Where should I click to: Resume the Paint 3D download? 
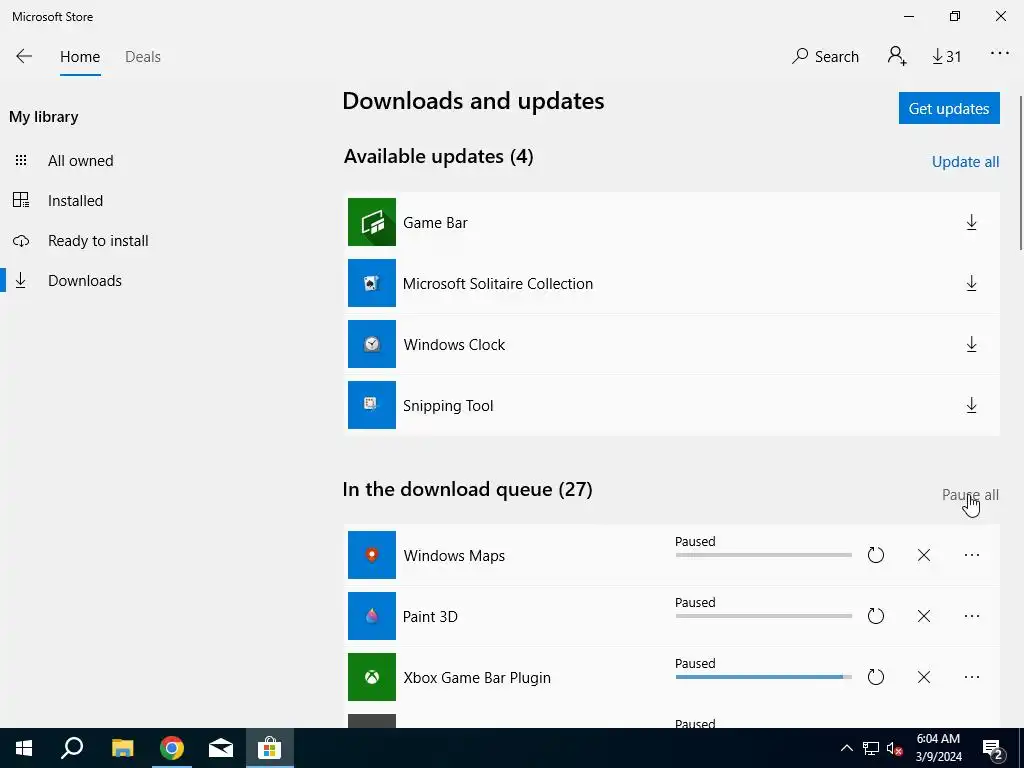875,616
